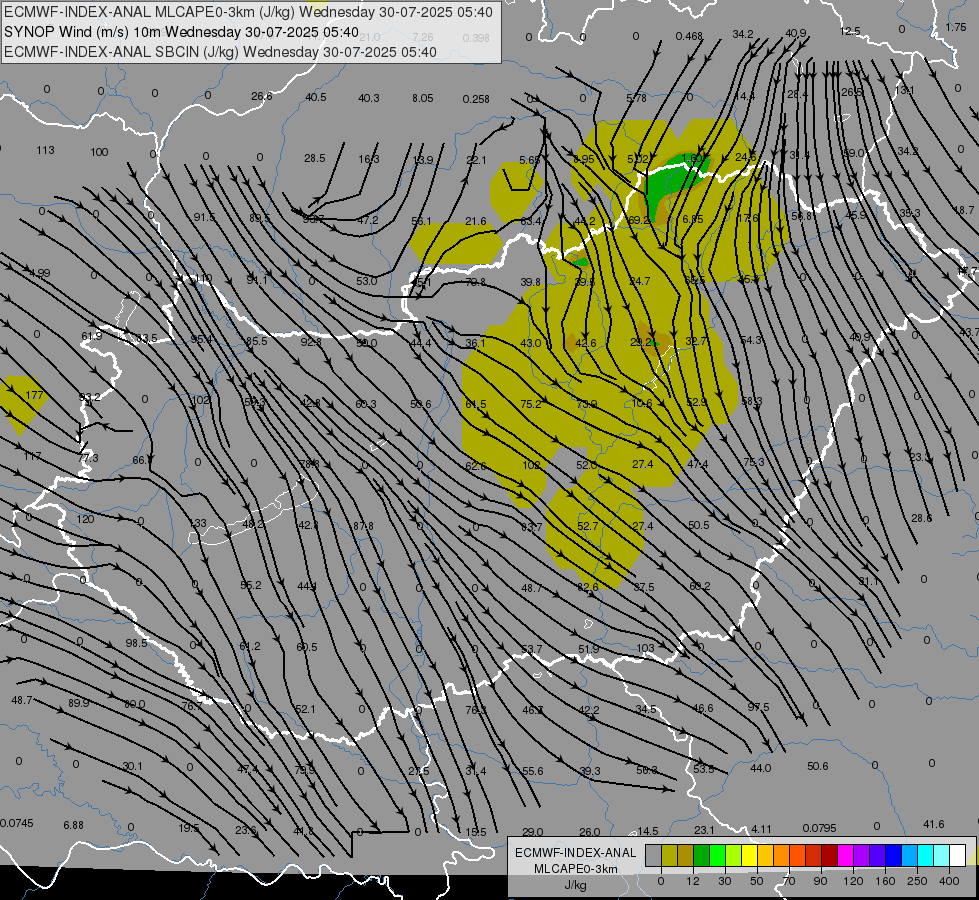Click the legend tick label '12'

[x=693, y=881]
